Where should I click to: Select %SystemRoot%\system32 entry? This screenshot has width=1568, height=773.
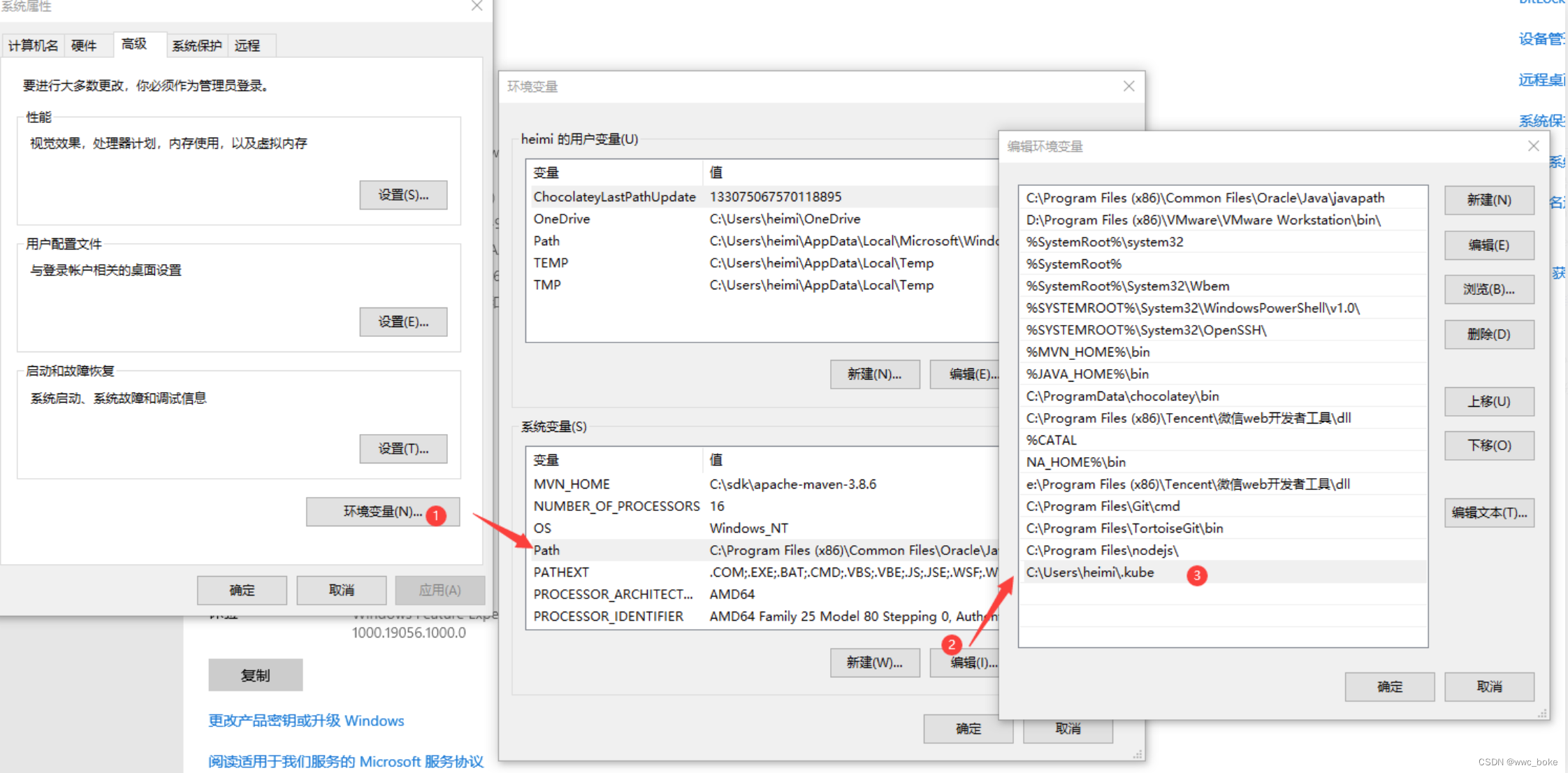[1223, 242]
